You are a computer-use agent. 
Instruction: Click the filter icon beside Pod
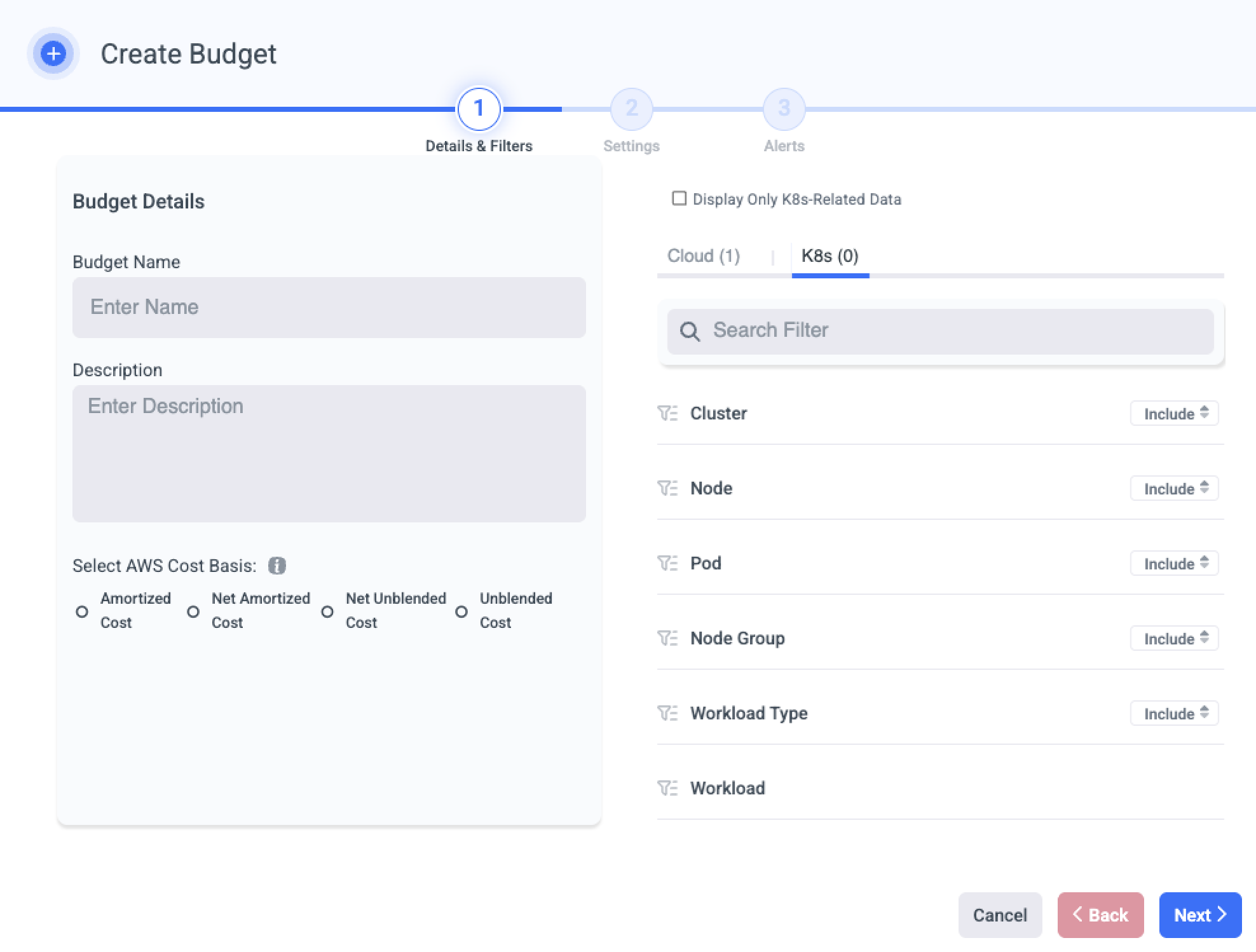tap(667, 563)
